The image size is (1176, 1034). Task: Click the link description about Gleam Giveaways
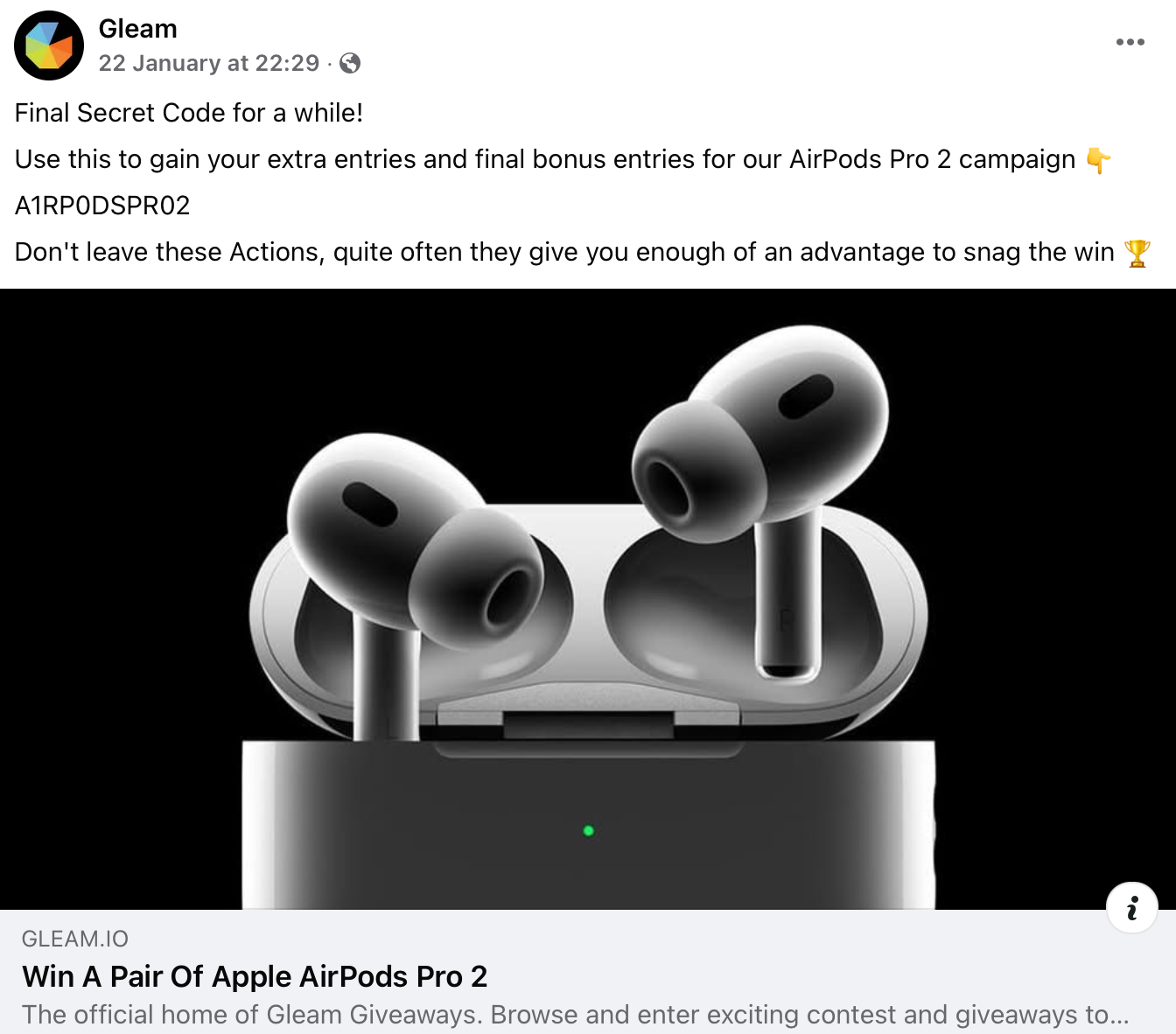(x=576, y=1015)
